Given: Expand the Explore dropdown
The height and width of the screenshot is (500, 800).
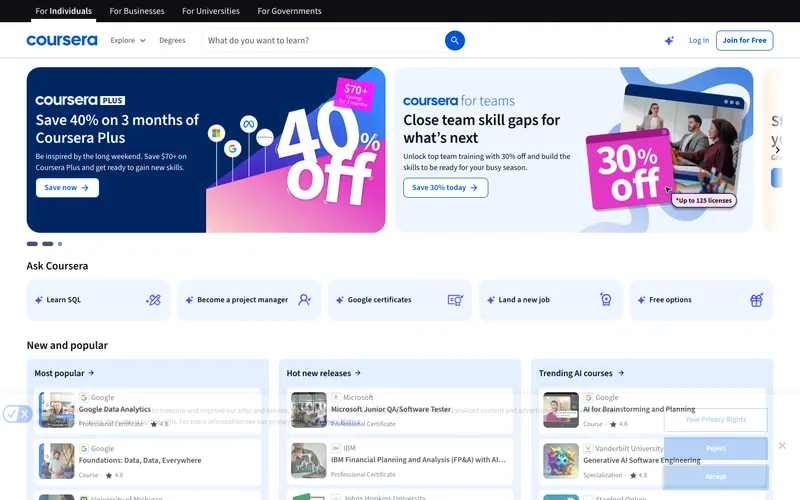Looking at the screenshot, I should click(x=128, y=40).
